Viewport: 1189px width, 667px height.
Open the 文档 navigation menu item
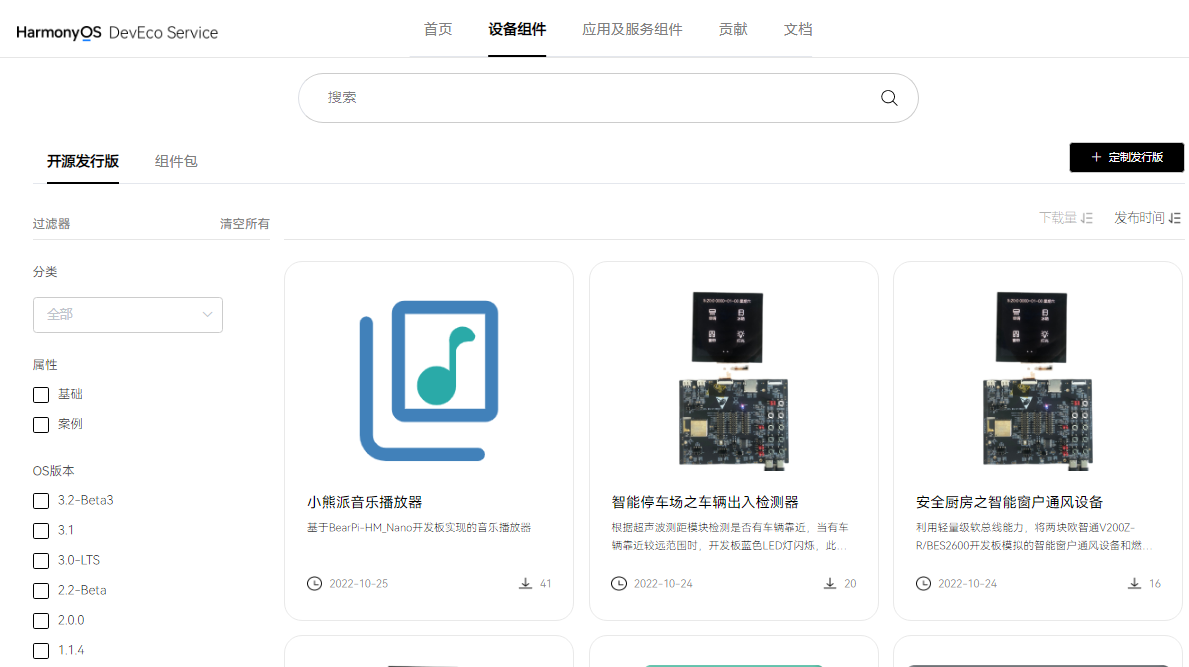[798, 29]
